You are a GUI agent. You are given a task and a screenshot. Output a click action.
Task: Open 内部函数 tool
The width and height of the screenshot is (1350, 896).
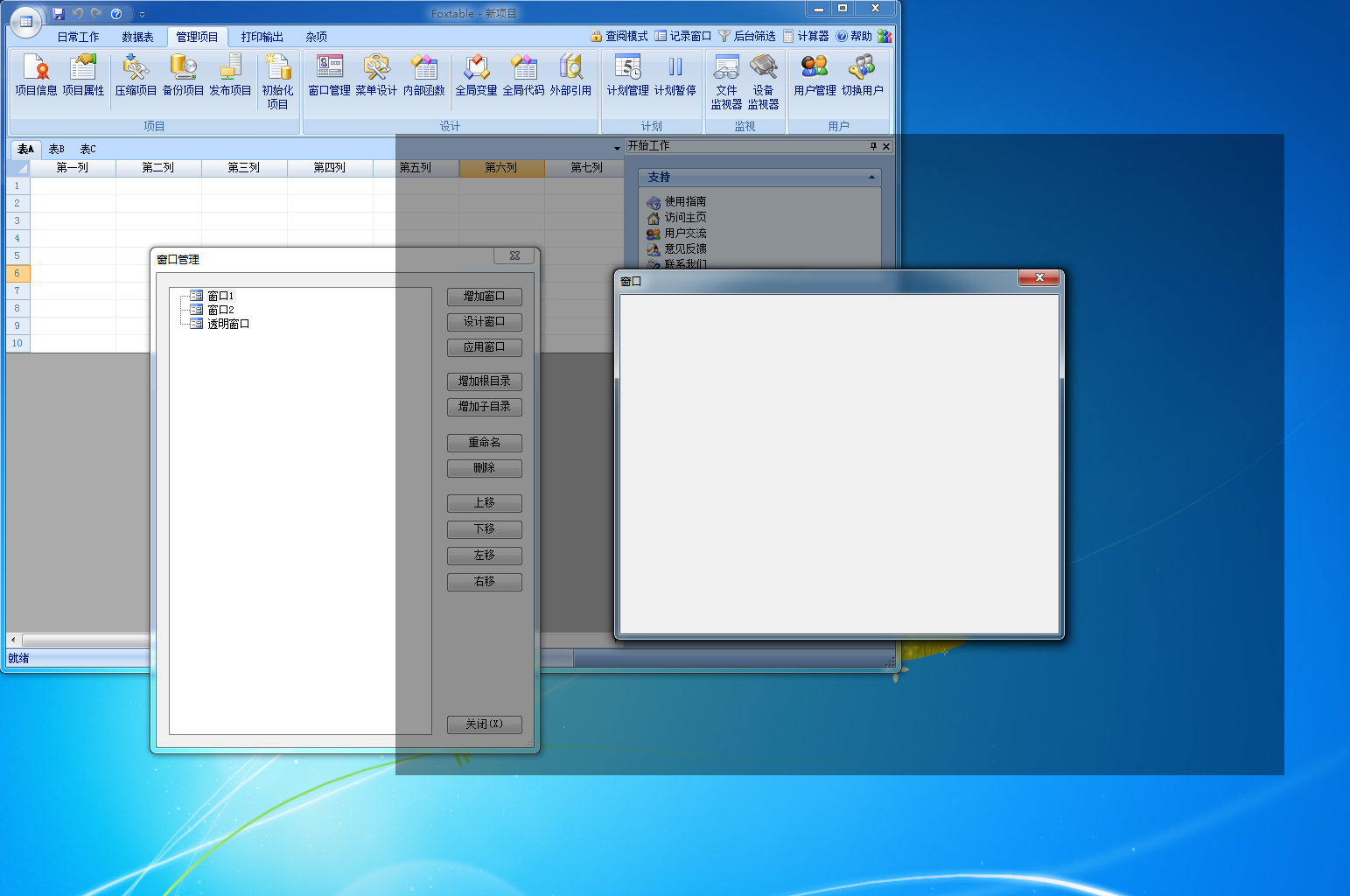tap(423, 75)
